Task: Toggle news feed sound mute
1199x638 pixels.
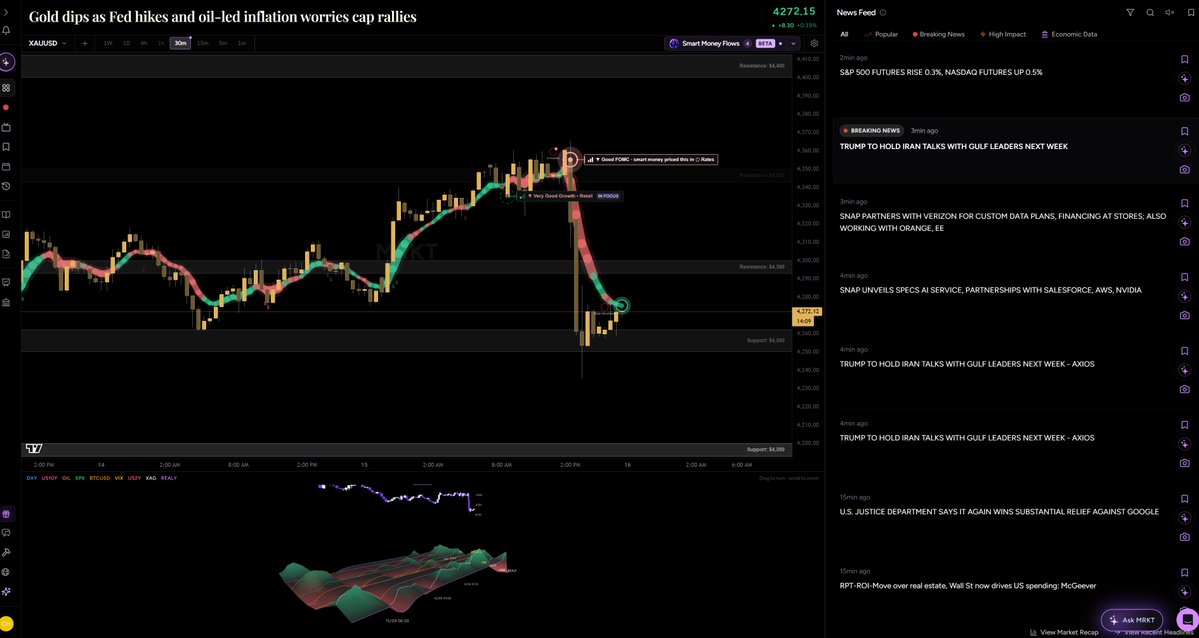Action: 1169,12
